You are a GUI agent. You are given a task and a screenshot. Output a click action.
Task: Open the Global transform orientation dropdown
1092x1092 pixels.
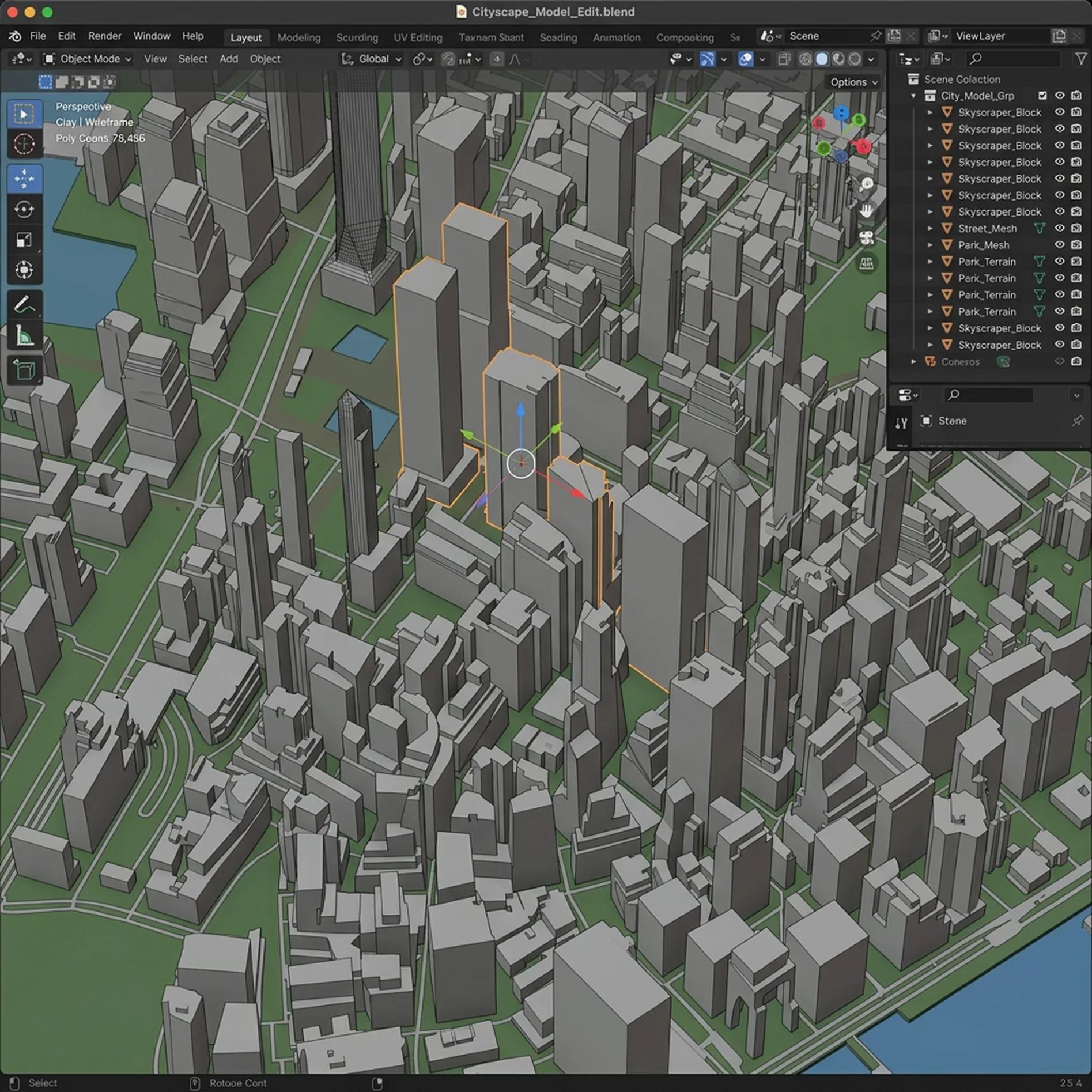pos(372,59)
